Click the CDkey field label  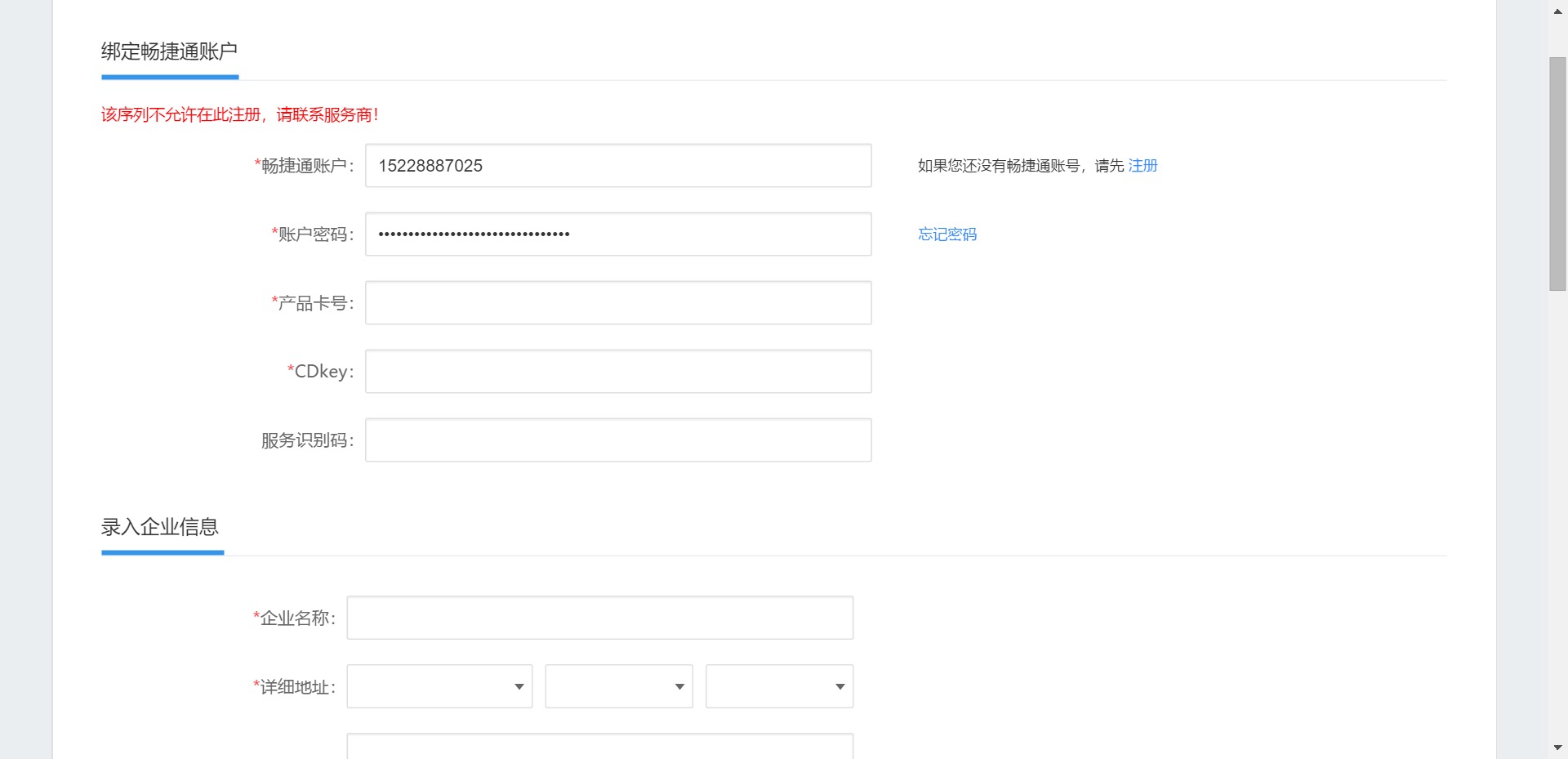click(x=321, y=372)
